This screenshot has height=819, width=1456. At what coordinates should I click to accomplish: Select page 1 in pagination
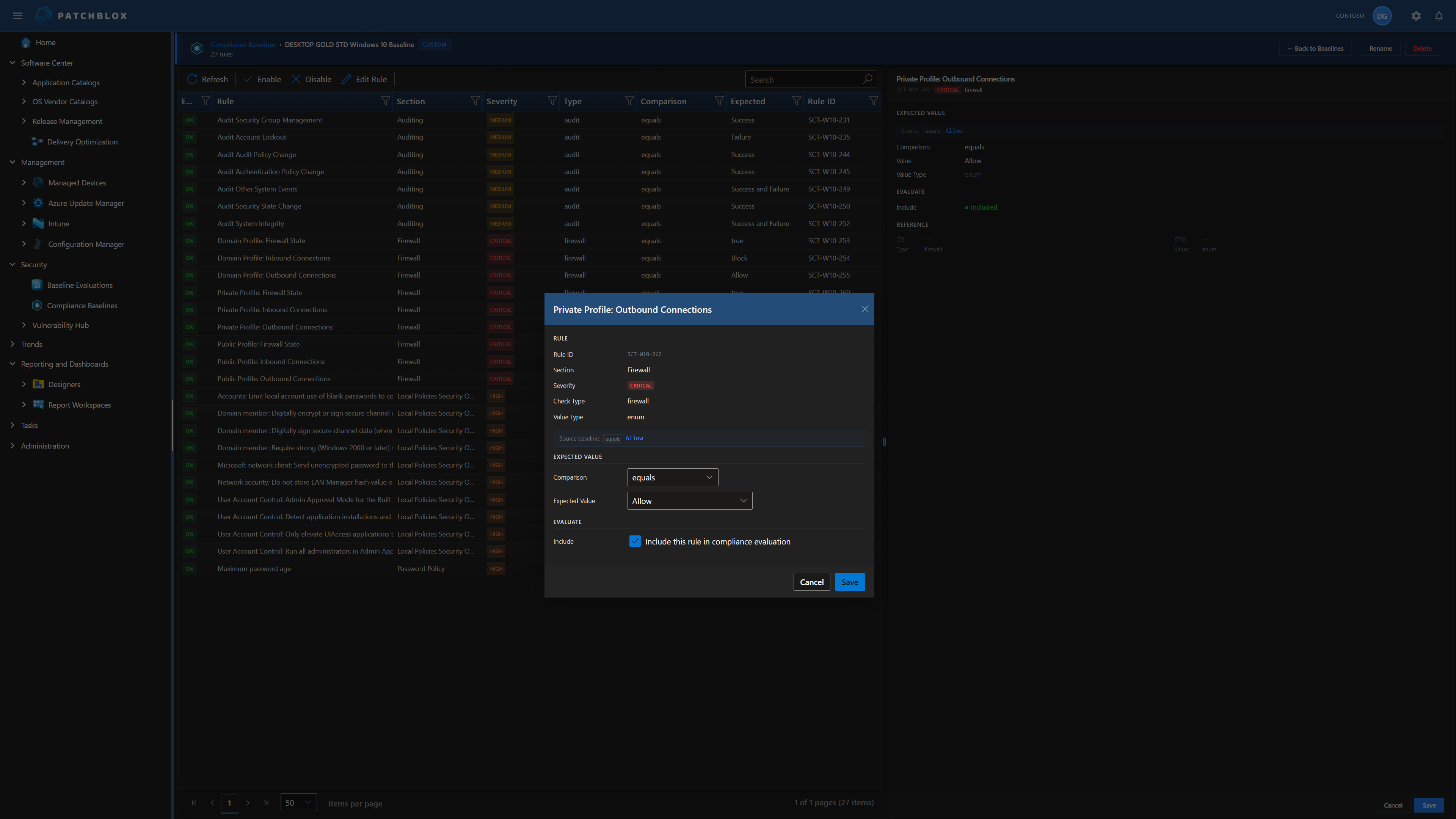(229, 803)
